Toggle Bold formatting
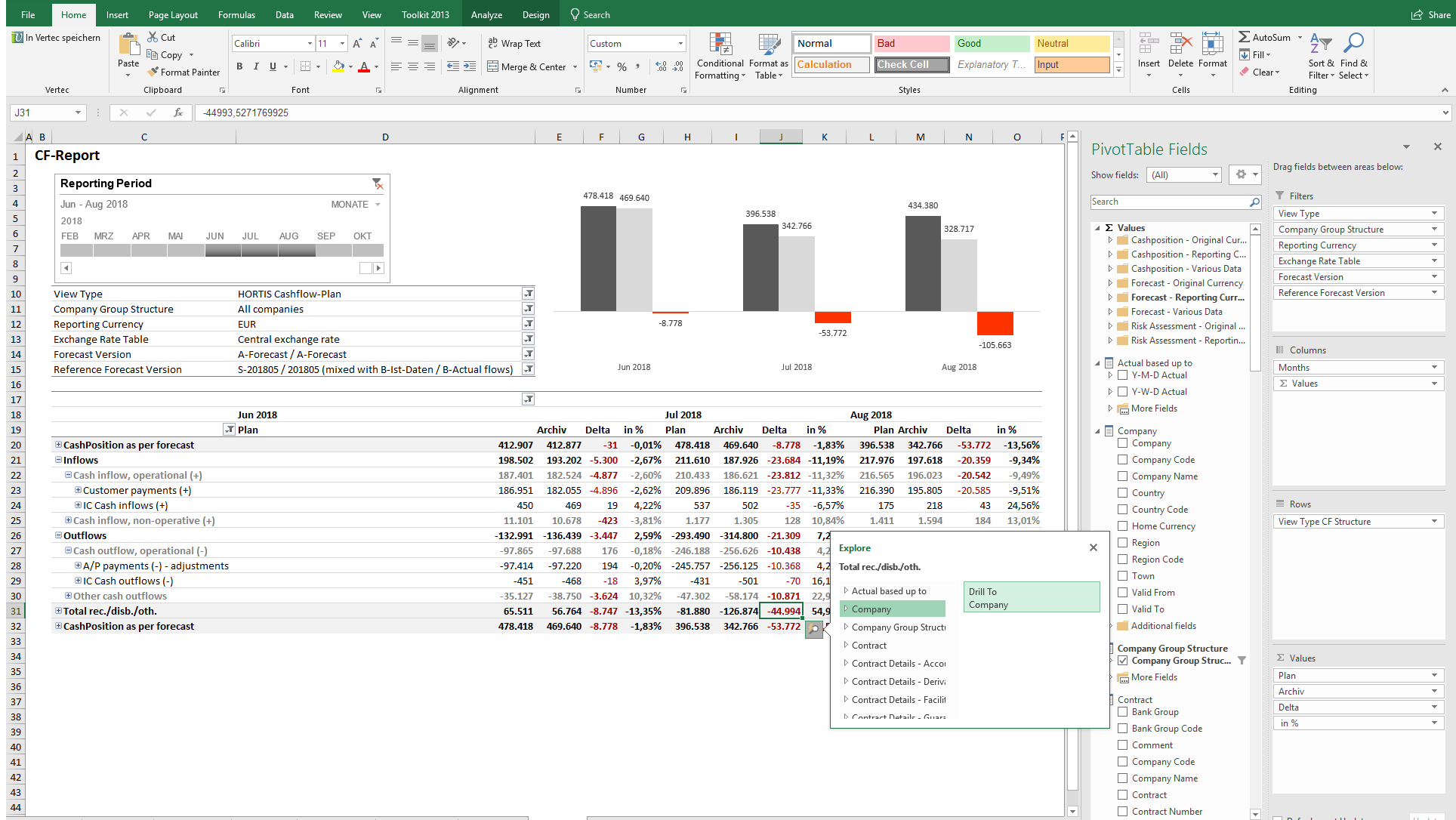The image size is (1456, 820). click(239, 66)
